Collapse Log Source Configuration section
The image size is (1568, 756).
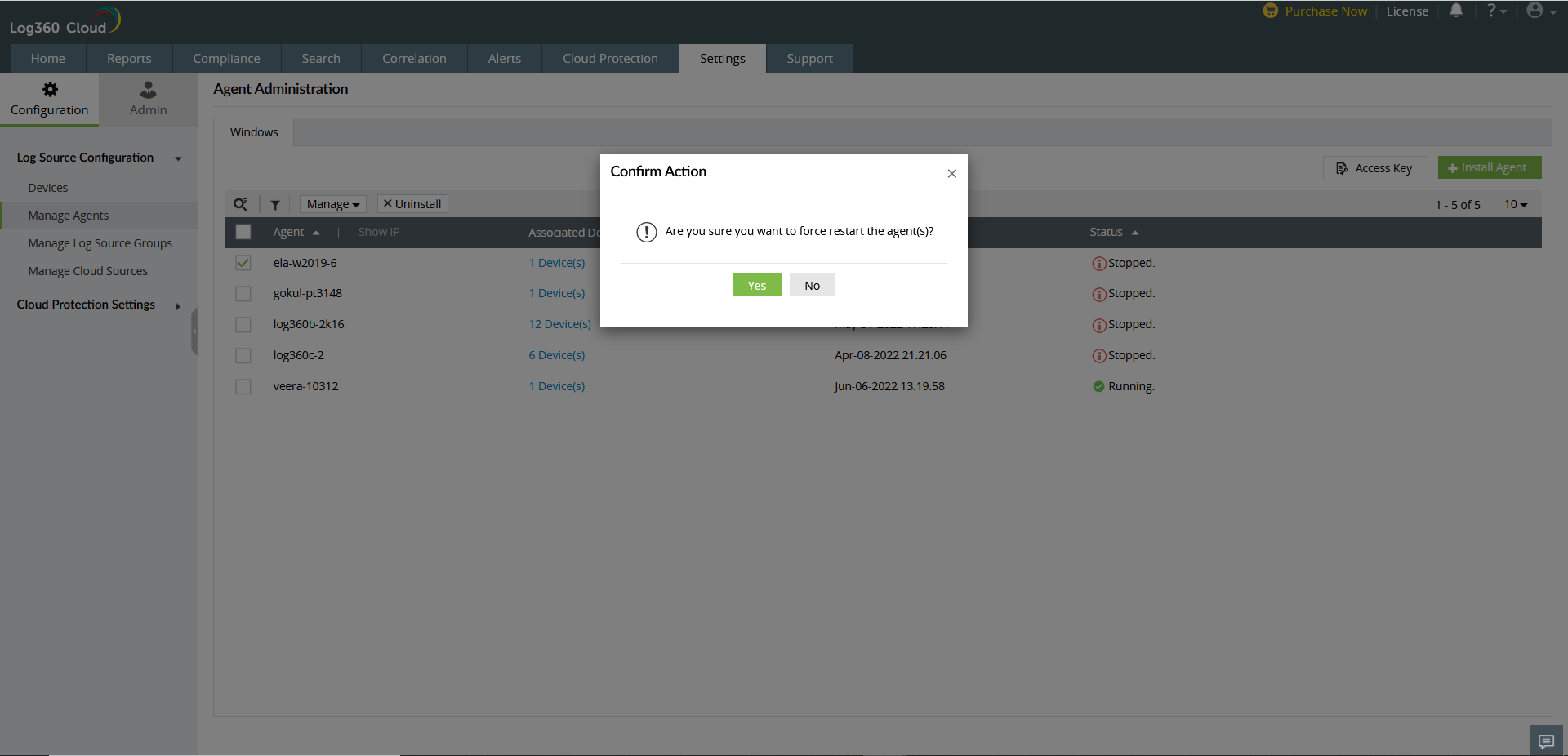pyautogui.click(x=178, y=158)
